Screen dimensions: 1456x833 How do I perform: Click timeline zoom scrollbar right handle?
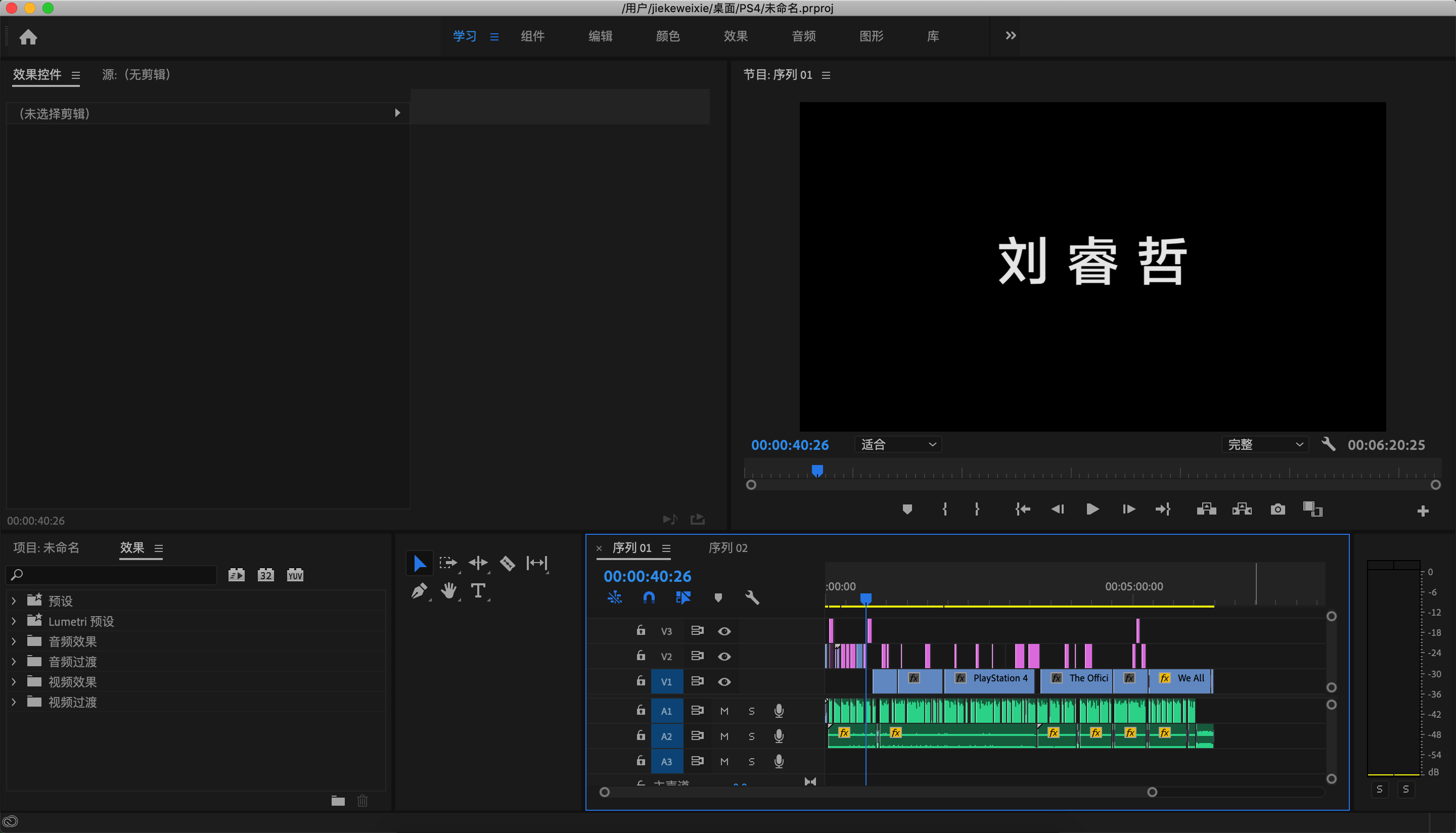pos(1152,793)
